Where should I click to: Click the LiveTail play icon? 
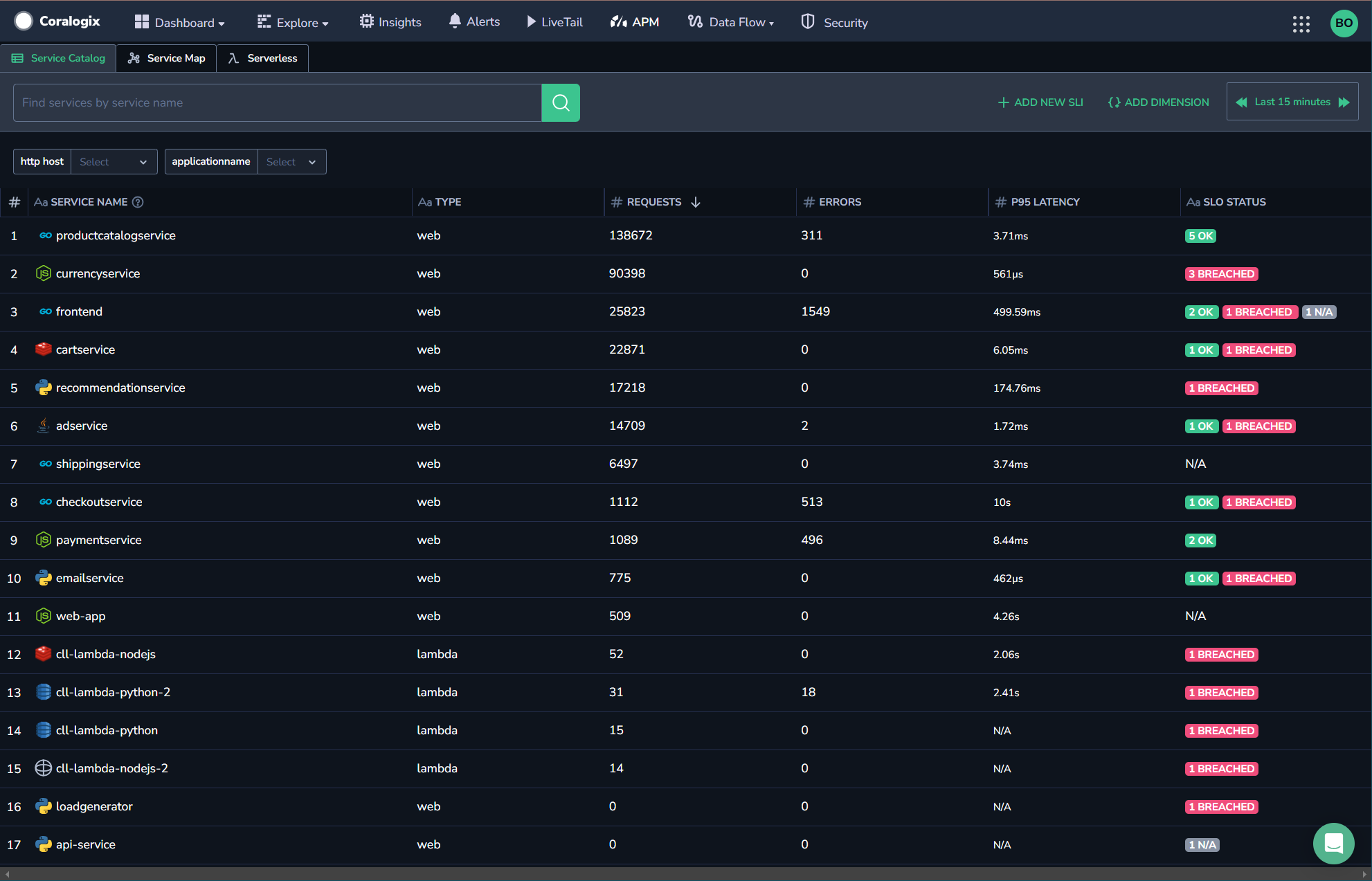(x=531, y=21)
